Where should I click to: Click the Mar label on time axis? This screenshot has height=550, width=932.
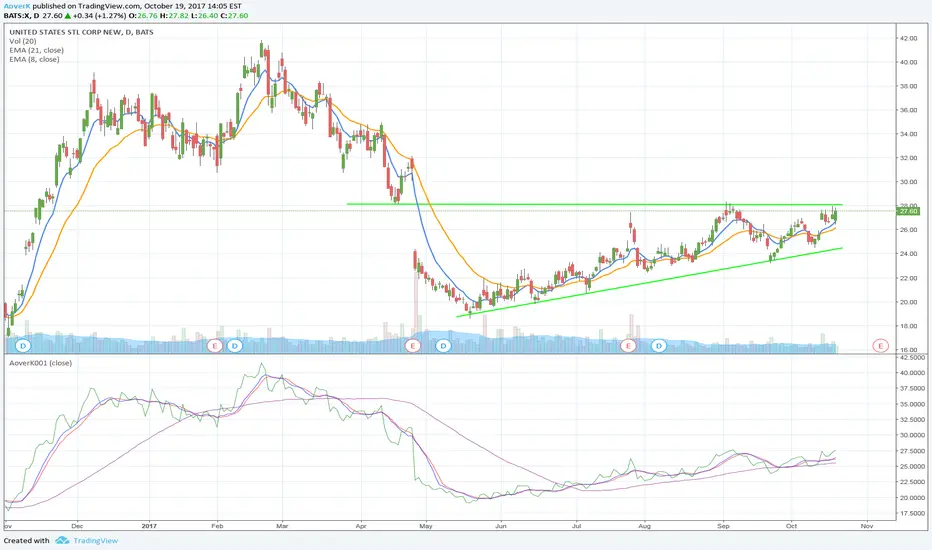click(x=282, y=526)
